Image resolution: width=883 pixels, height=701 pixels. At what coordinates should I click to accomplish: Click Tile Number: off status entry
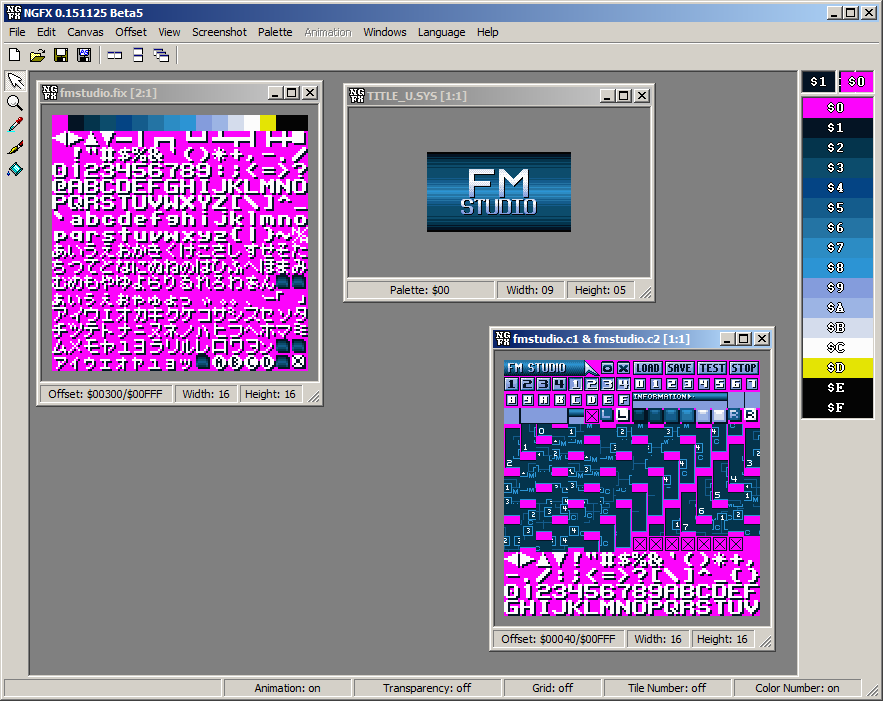tap(667, 688)
